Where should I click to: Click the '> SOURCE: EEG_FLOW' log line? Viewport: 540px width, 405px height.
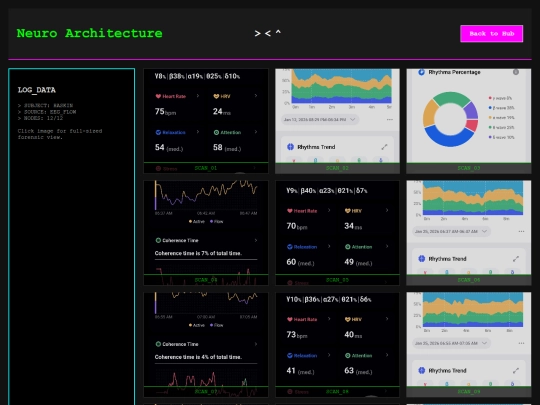click(47, 112)
